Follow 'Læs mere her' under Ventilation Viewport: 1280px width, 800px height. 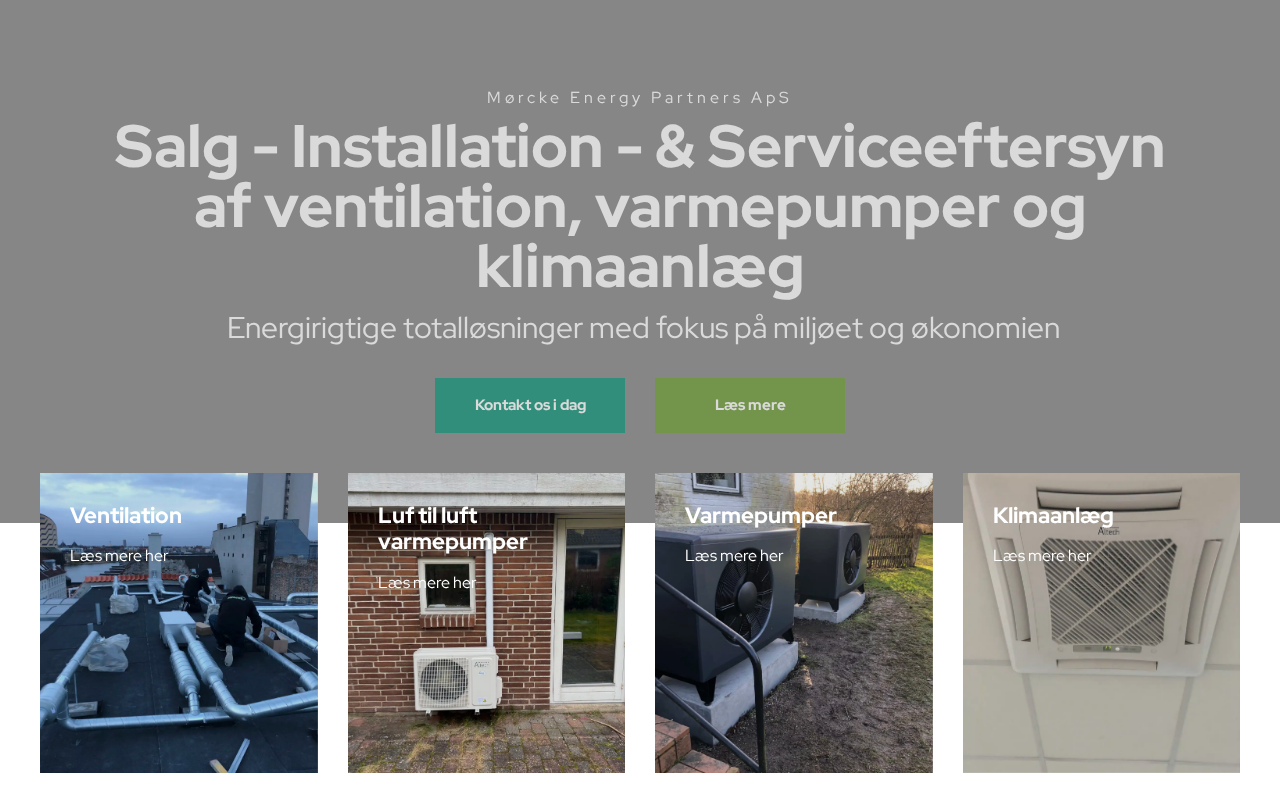(119, 556)
